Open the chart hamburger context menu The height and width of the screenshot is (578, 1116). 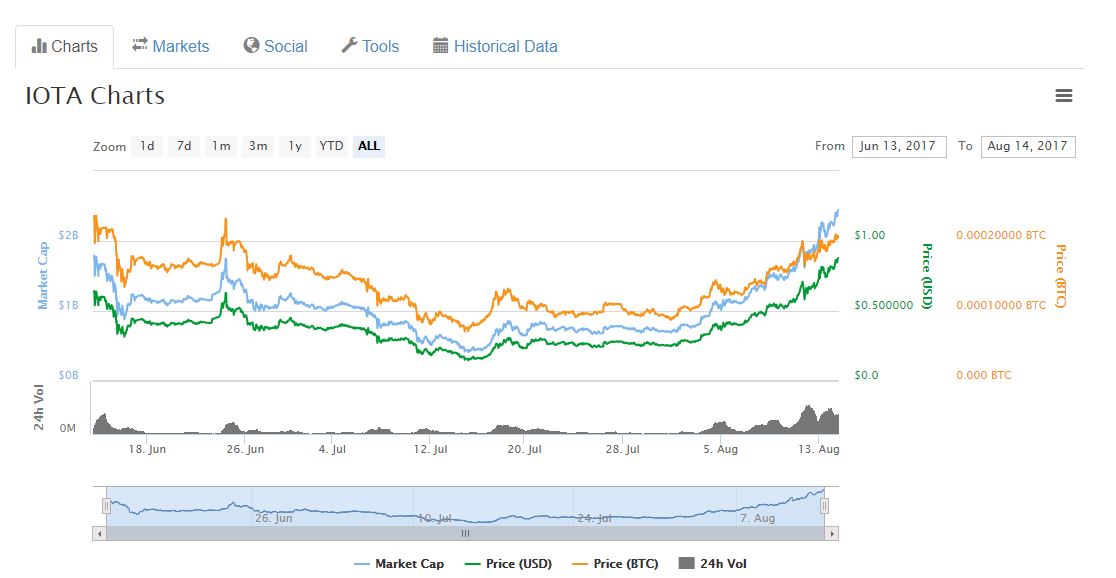tap(1063, 95)
